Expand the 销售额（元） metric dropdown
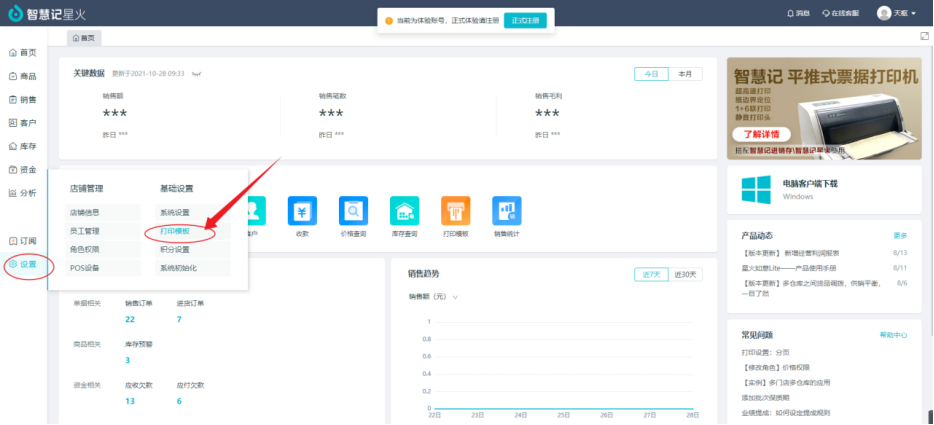934x425 pixels. (432, 297)
